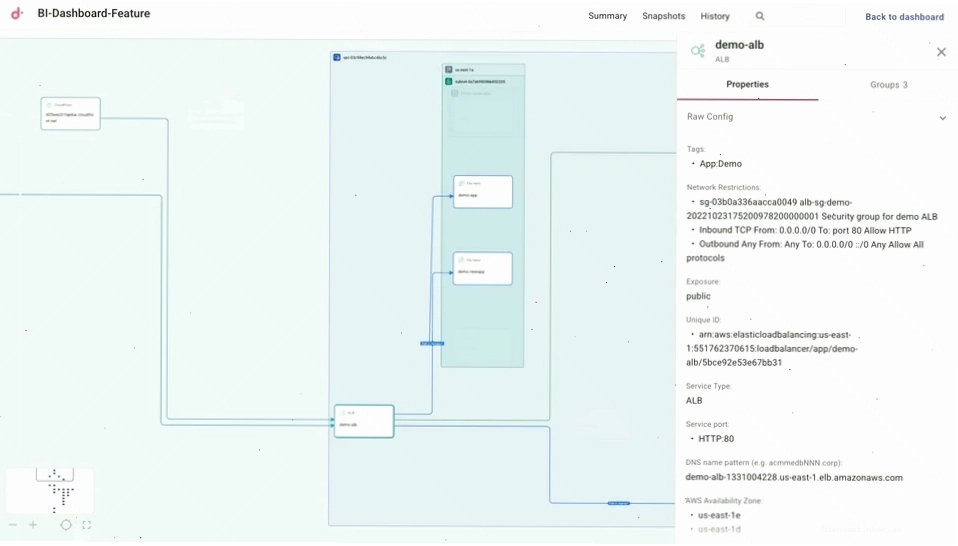Click the icon inside the CloudFront node

tap(49, 105)
